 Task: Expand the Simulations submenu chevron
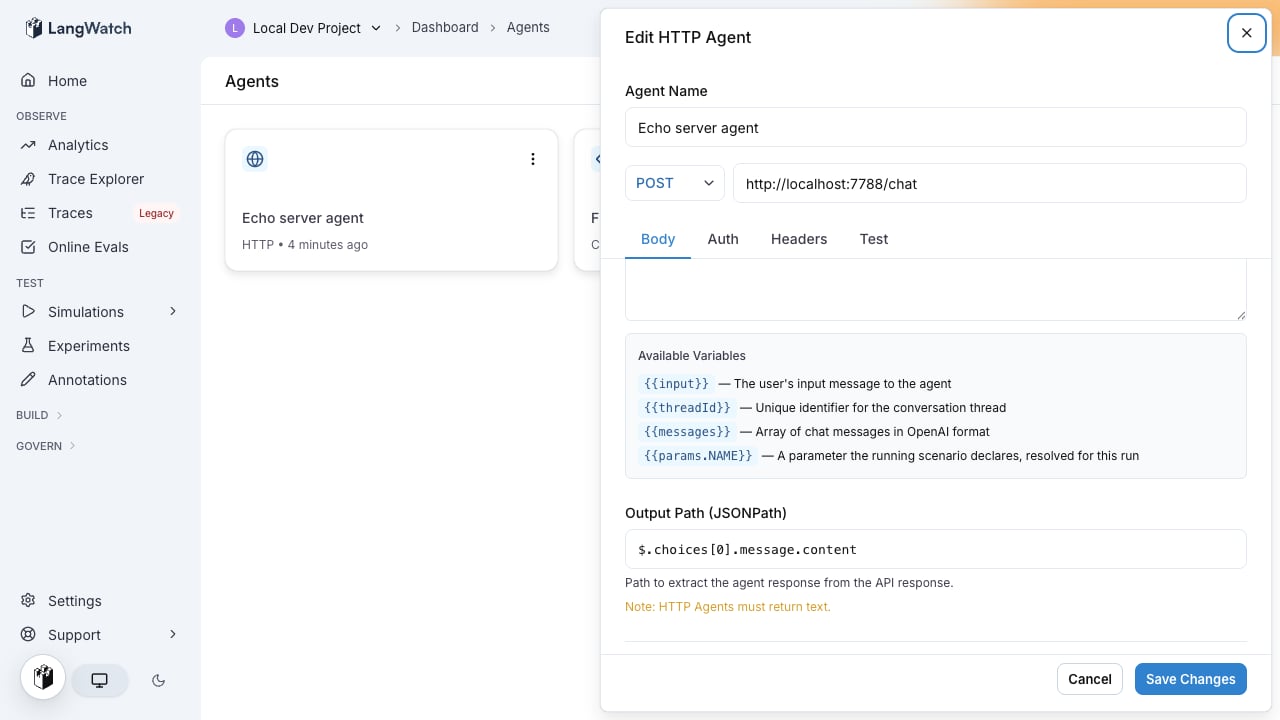[x=173, y=312]
